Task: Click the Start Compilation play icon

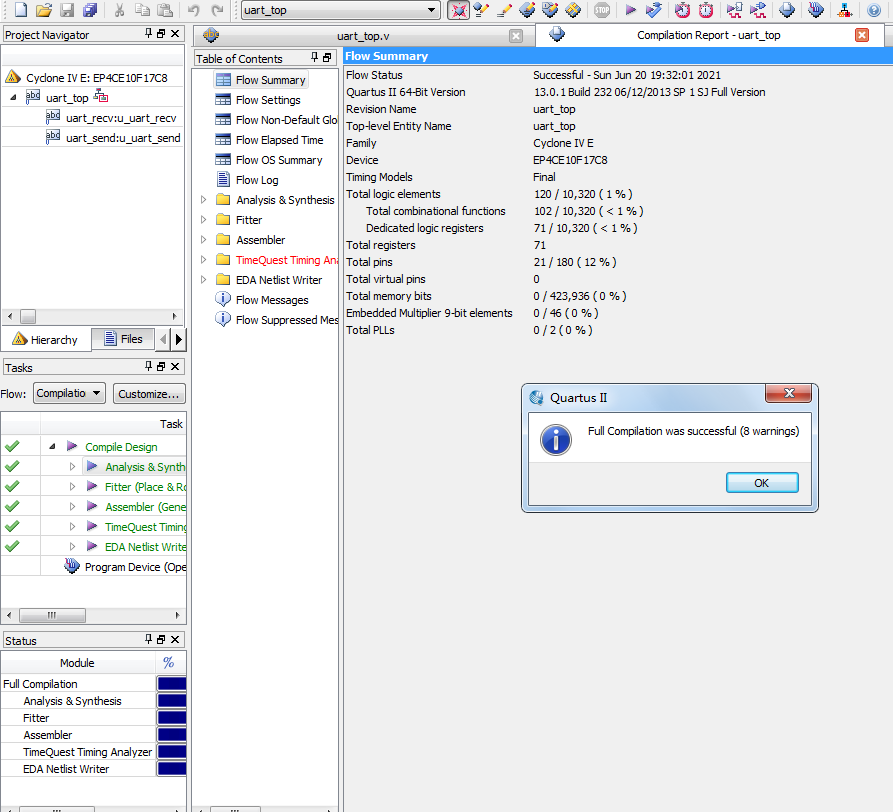Action: pyautogui.click(x=630, y=10)
